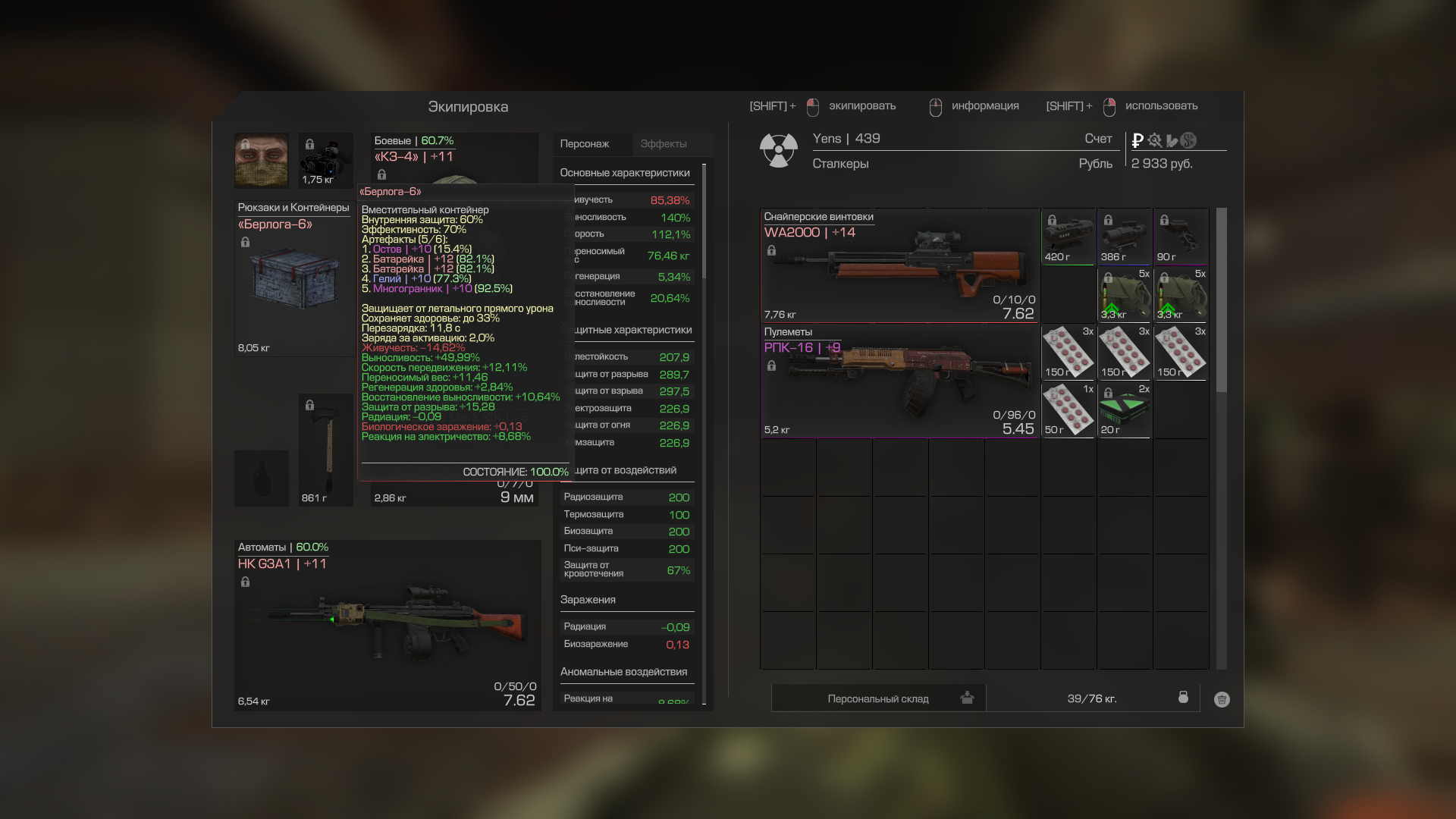Select the HK G3A1 +11 rifle
This screenshot has height=819, width=1456.
click(x=388, y=626)
